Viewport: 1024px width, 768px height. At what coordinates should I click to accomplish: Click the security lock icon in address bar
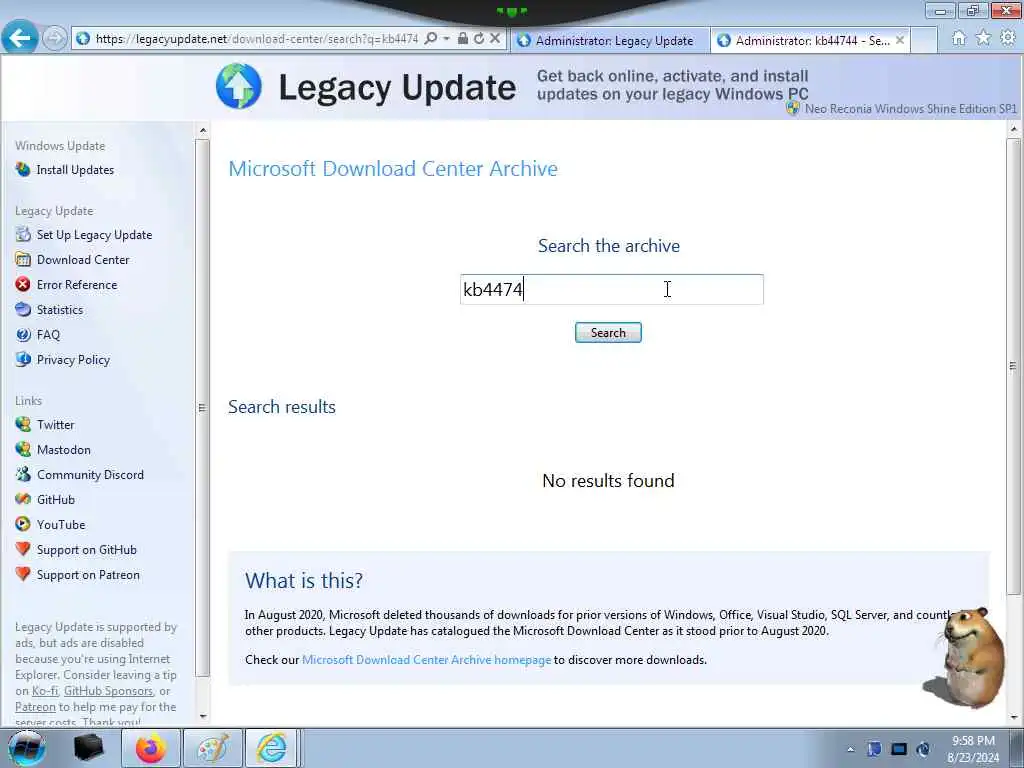(463, 39)
